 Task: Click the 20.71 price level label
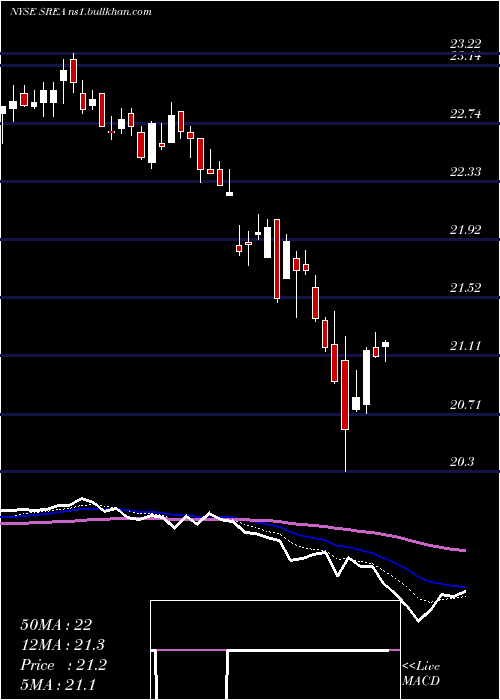[465, 405]
